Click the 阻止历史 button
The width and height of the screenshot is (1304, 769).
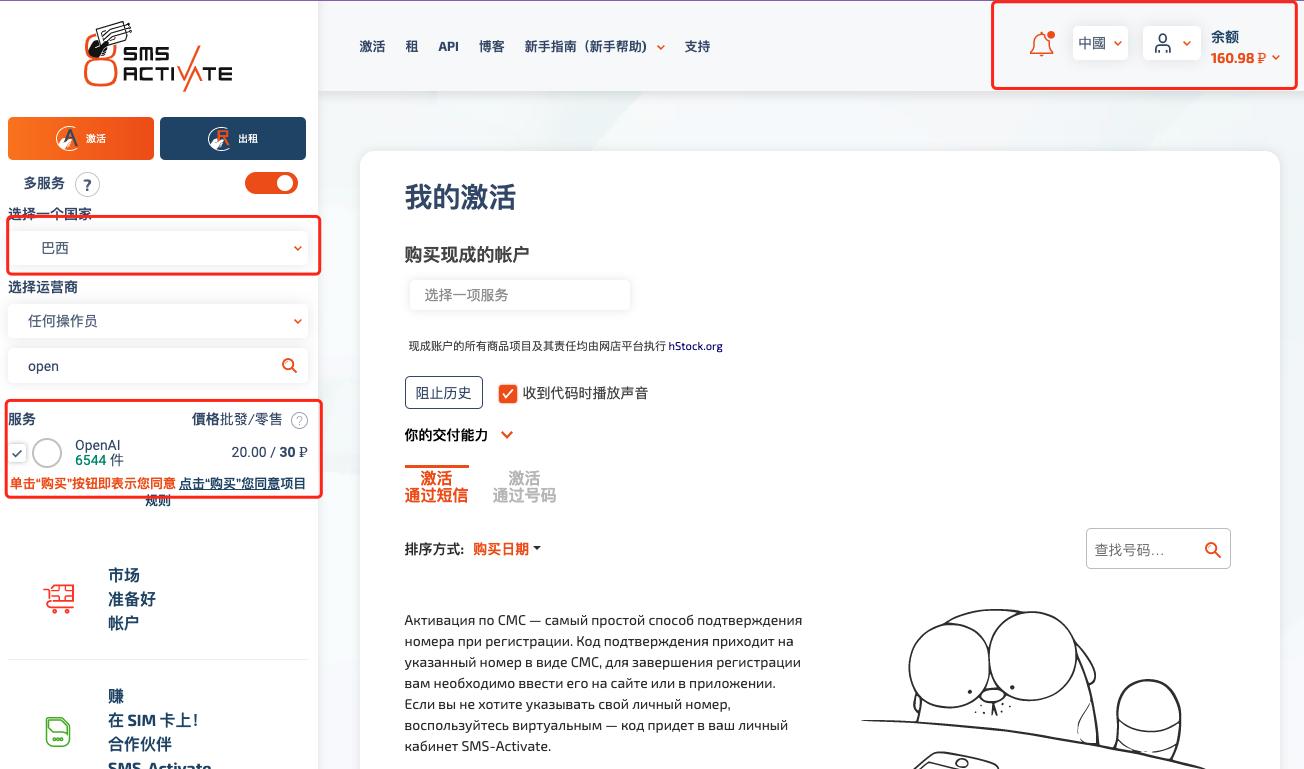(443, 392)
